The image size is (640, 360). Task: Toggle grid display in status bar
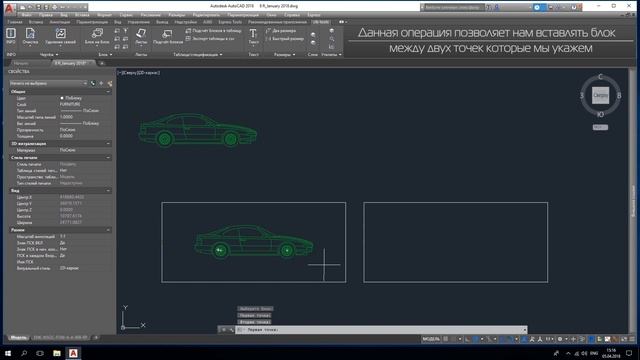(x=446, y=339)
